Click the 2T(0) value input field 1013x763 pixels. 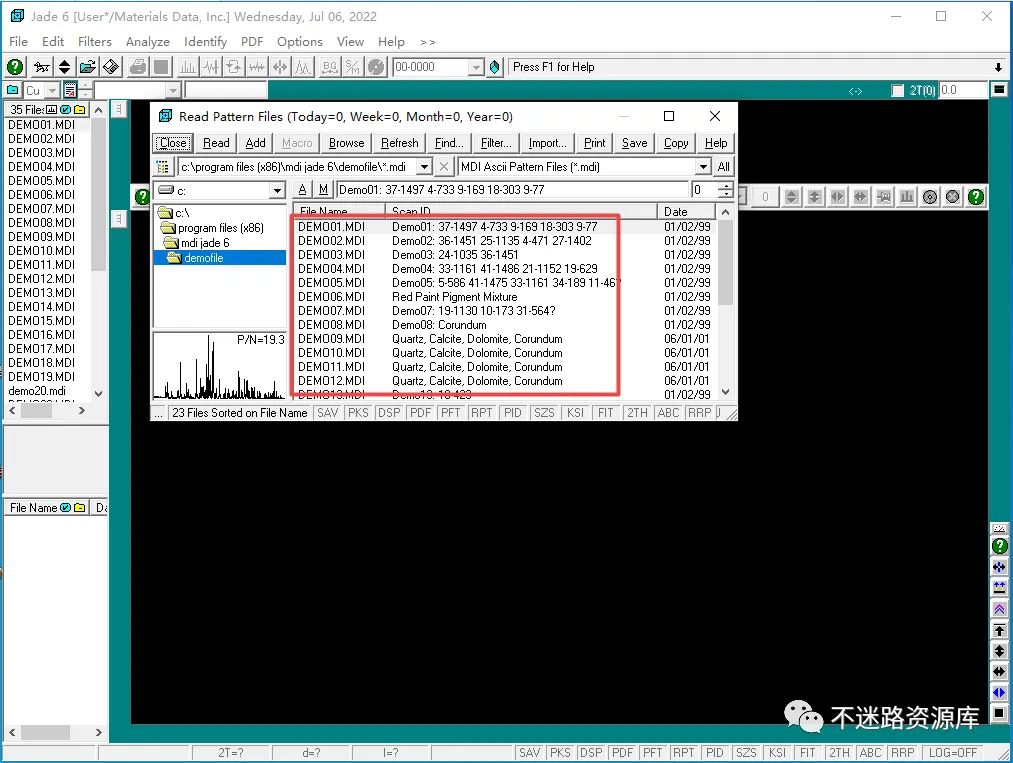tap(963, 90)
